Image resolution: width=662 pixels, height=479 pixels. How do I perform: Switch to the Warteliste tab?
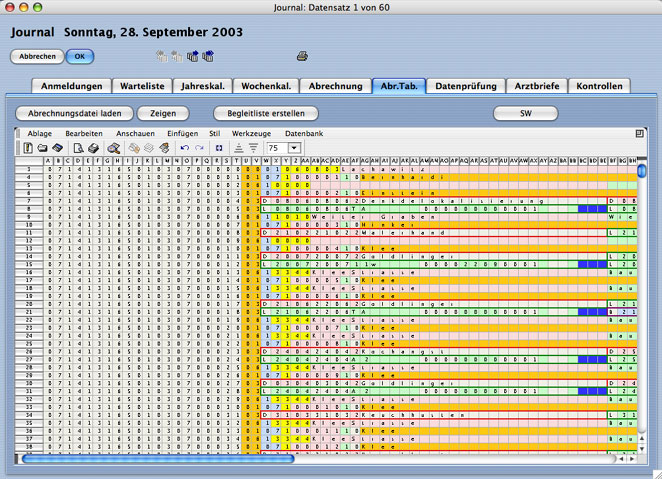point(142,86)
